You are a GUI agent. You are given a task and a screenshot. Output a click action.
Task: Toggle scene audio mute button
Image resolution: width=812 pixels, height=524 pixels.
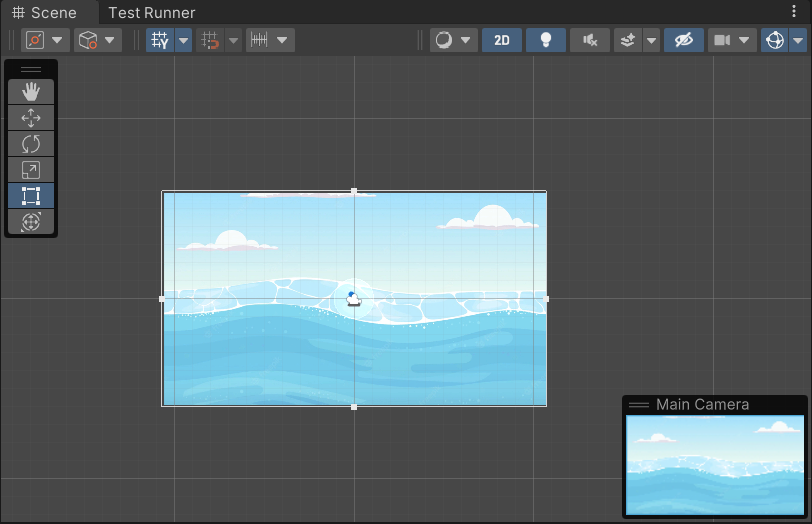(590, 40)
